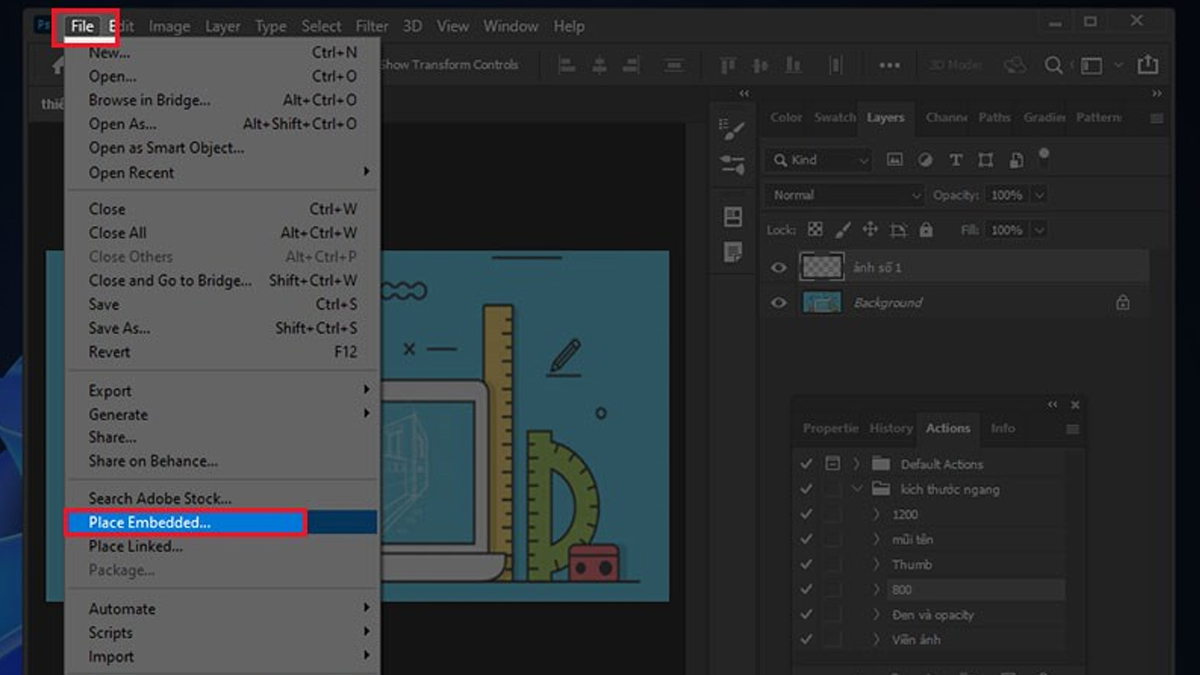Screen dimensions: 1200x675
Task: Switch to the History tab
Action: tap(890, 428)
